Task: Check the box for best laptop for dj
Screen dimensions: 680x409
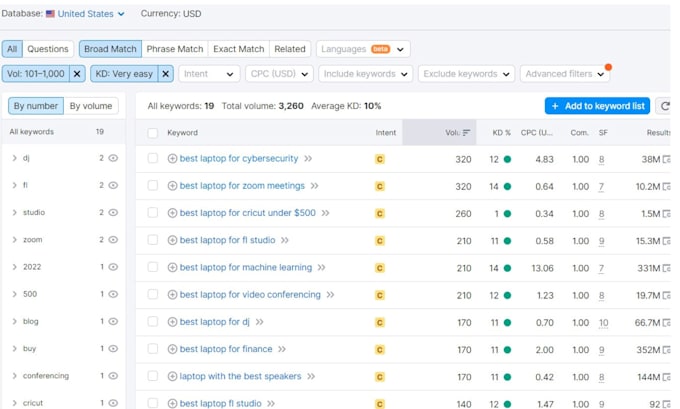Action: pyautogui.click(x=153, y=322)
